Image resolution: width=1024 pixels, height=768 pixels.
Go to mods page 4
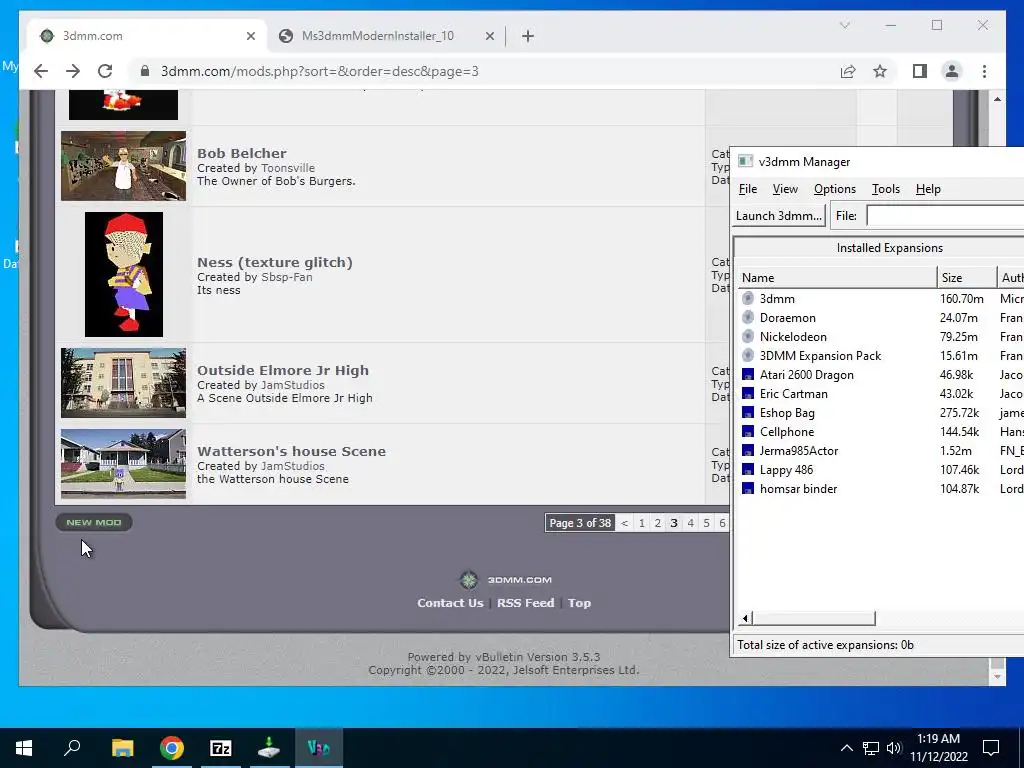(690, 523)
